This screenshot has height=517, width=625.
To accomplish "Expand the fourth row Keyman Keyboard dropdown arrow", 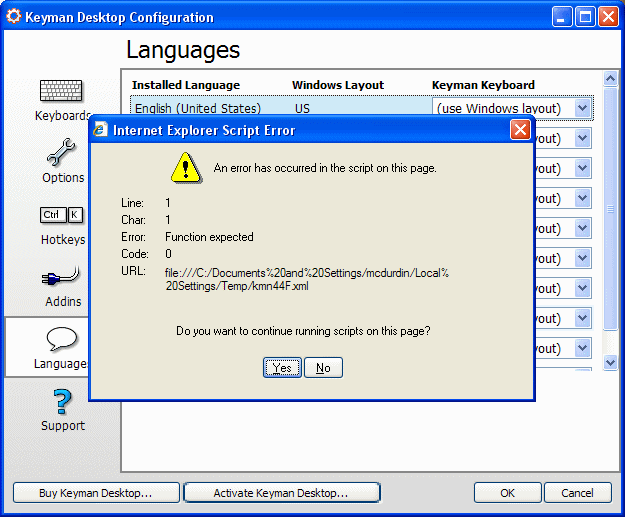I will coord(582,198).
